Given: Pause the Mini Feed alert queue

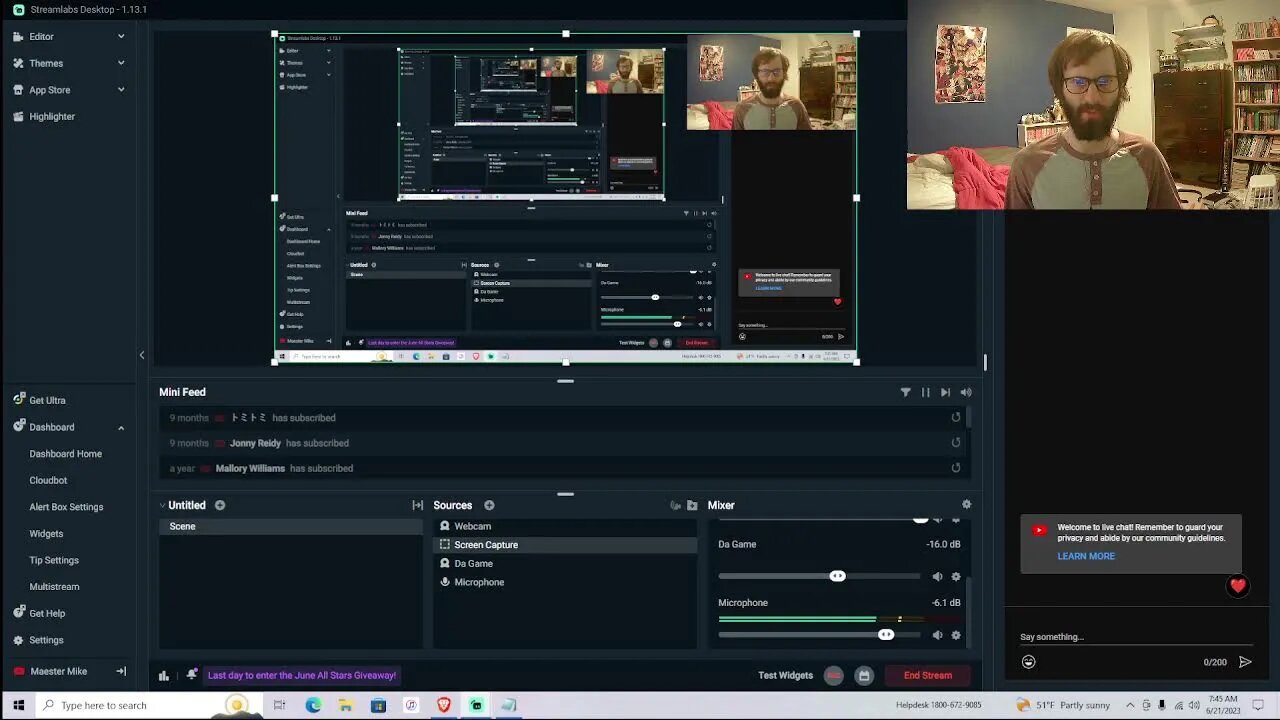Looking at the screenshot, I should pos(925,393).
